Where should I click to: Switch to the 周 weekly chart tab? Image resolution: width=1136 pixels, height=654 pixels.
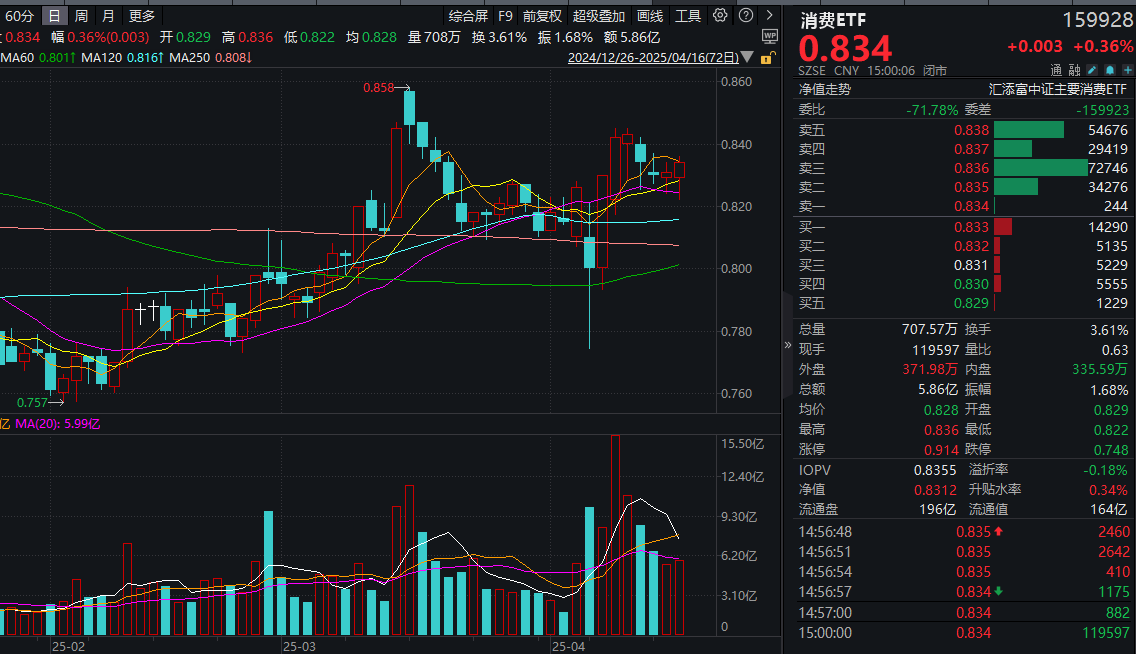tap(80, 16)
